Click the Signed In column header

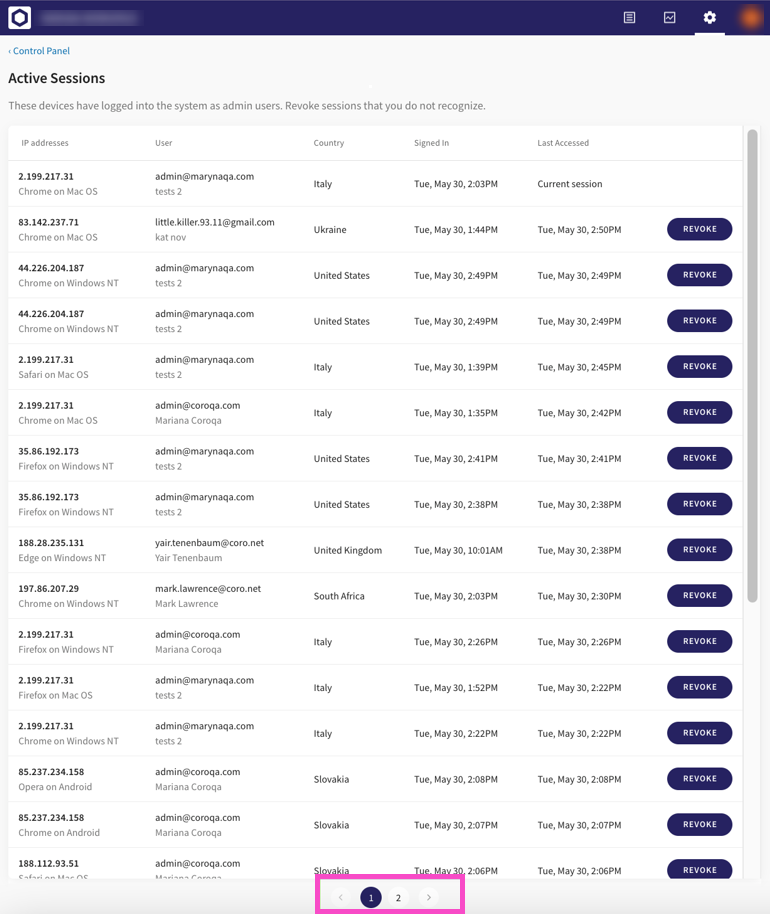431,143
